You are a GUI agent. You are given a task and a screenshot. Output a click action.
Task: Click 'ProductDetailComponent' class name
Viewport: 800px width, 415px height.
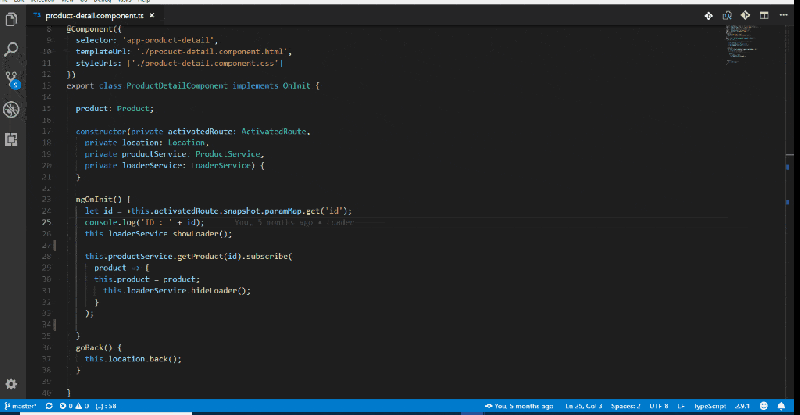tap(177, 86)
